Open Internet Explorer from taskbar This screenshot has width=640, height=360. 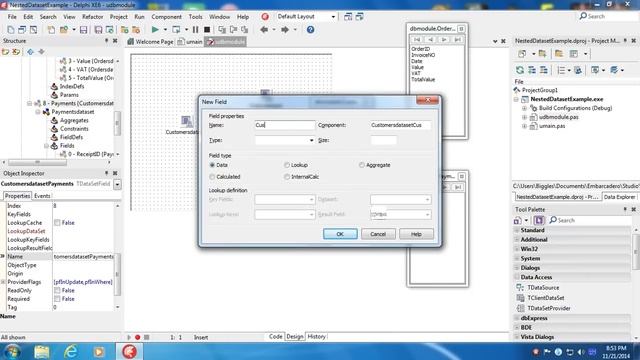(x=71, y=351)
